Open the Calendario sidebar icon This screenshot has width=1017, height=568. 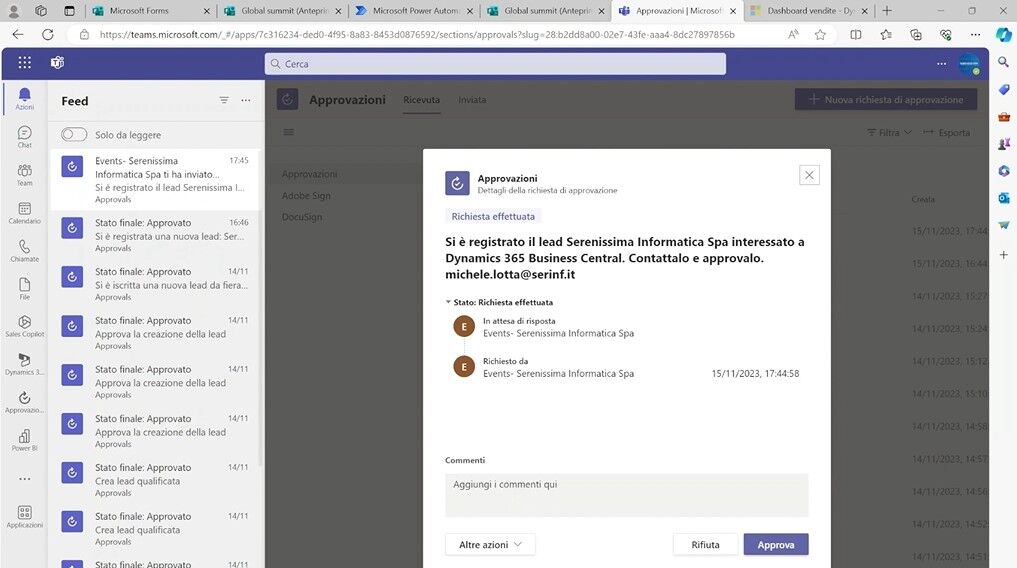click(x=24, y=212)
